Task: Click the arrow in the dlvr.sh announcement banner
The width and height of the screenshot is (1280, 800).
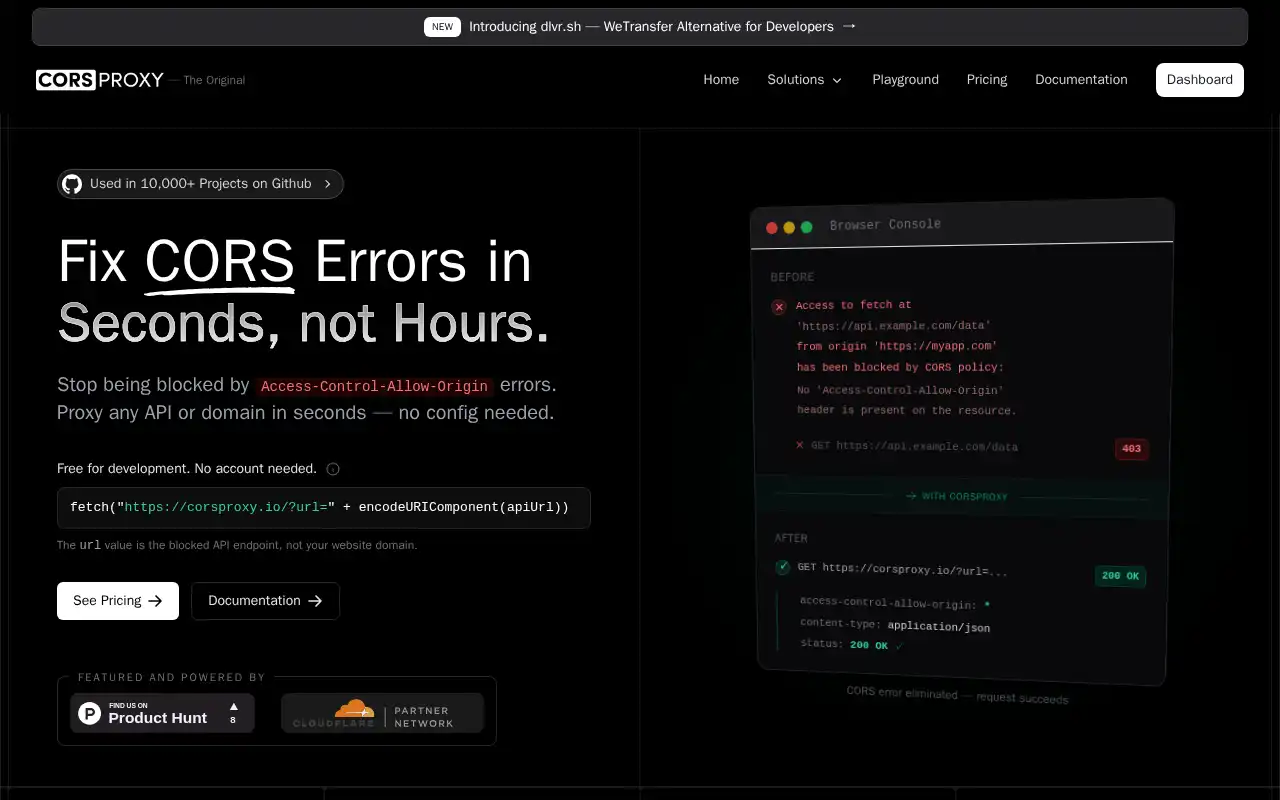Action: pyautogui.click(x=849, y=27)
